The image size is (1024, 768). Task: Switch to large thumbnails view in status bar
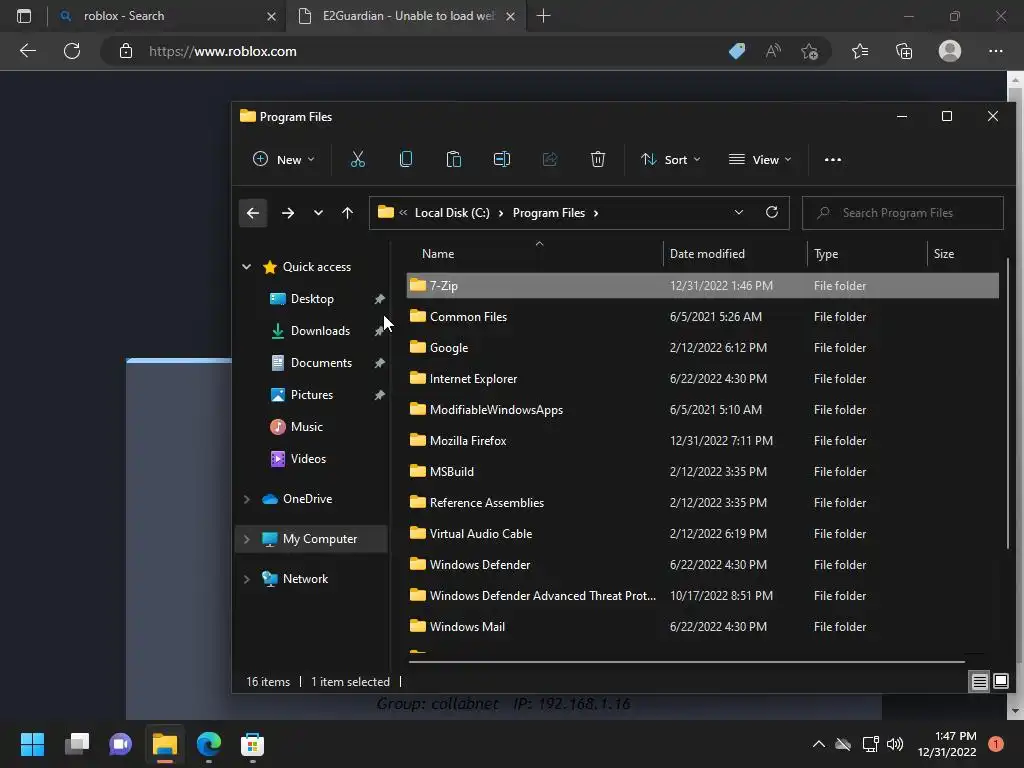pos(1001,682)
